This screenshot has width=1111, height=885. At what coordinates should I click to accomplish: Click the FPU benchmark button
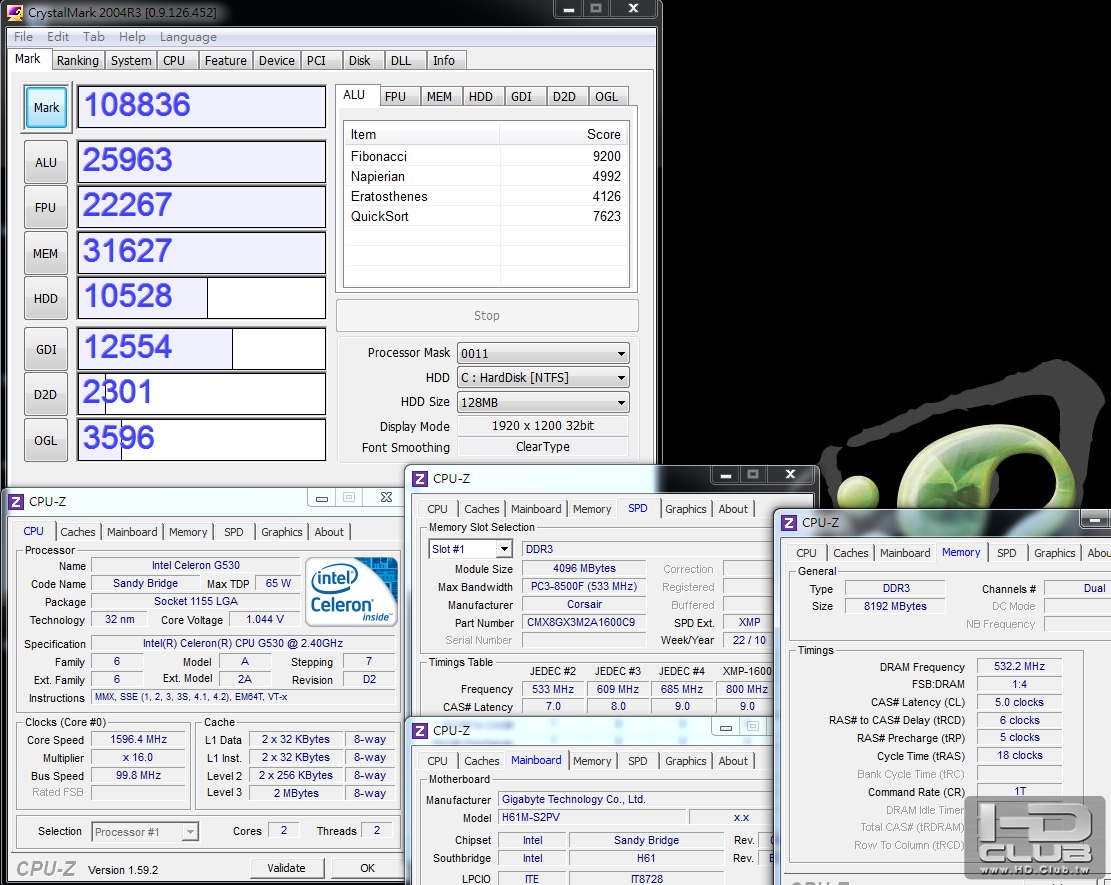[46, 208]
